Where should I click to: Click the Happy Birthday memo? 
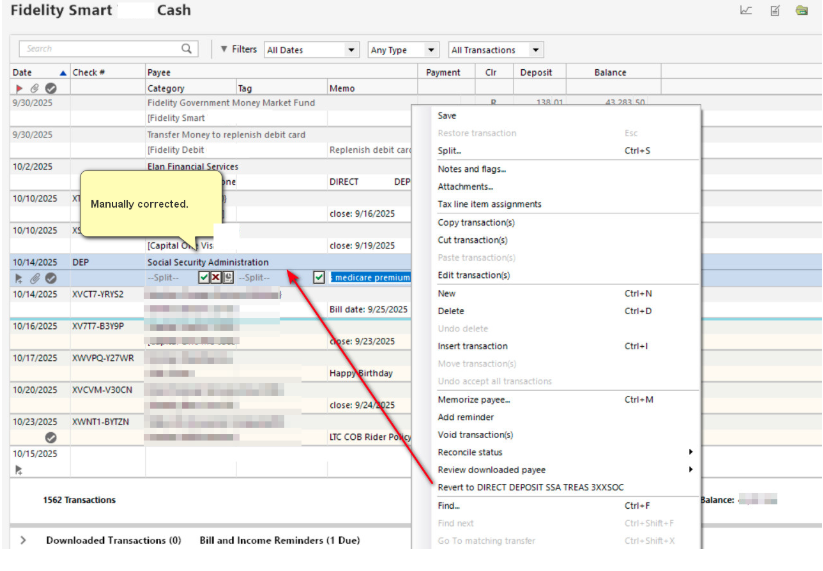(x=361, y=373)
